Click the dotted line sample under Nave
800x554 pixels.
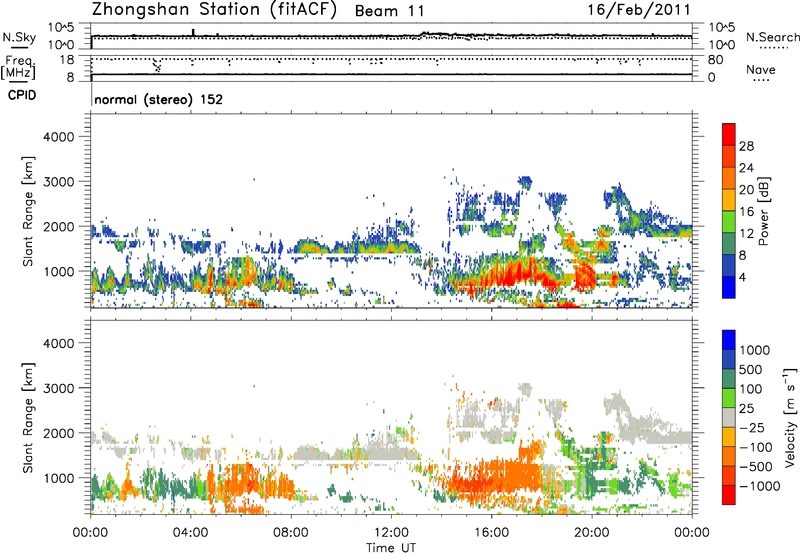(761, 80)
